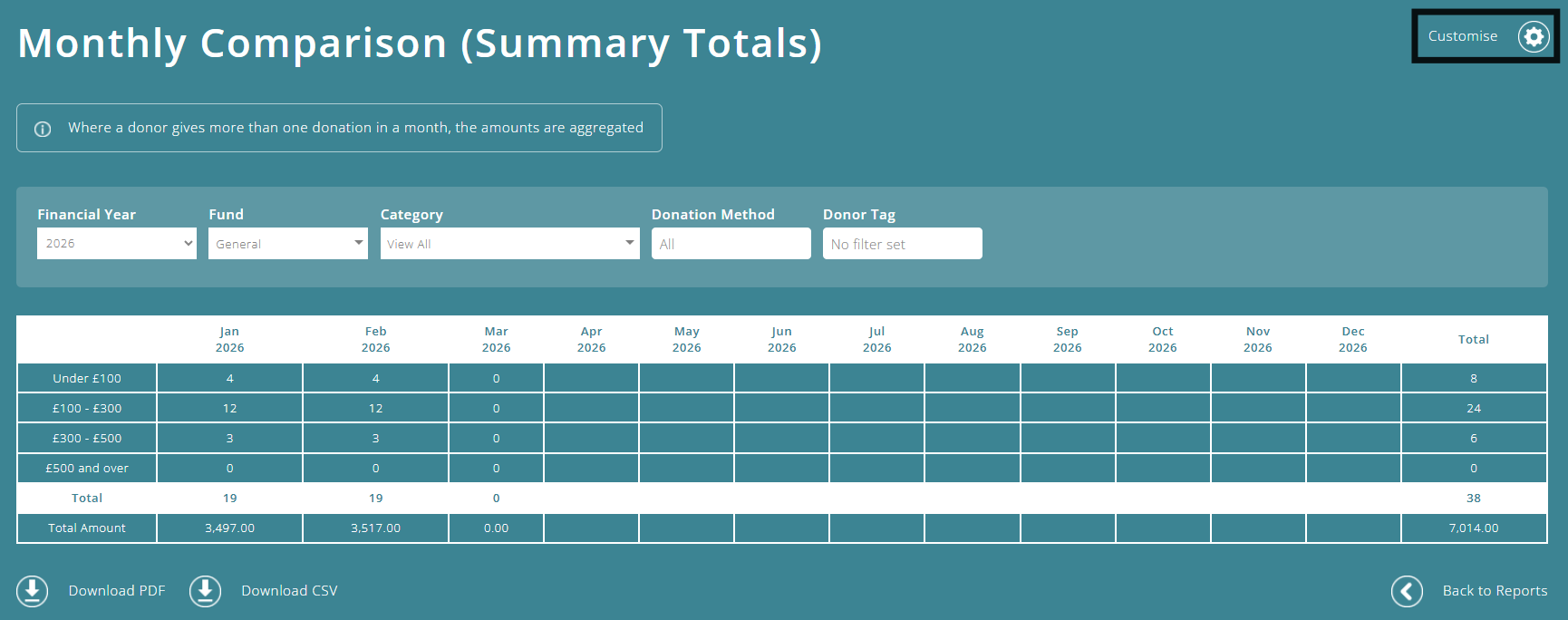Click the Download CSV link

point(289,591)
